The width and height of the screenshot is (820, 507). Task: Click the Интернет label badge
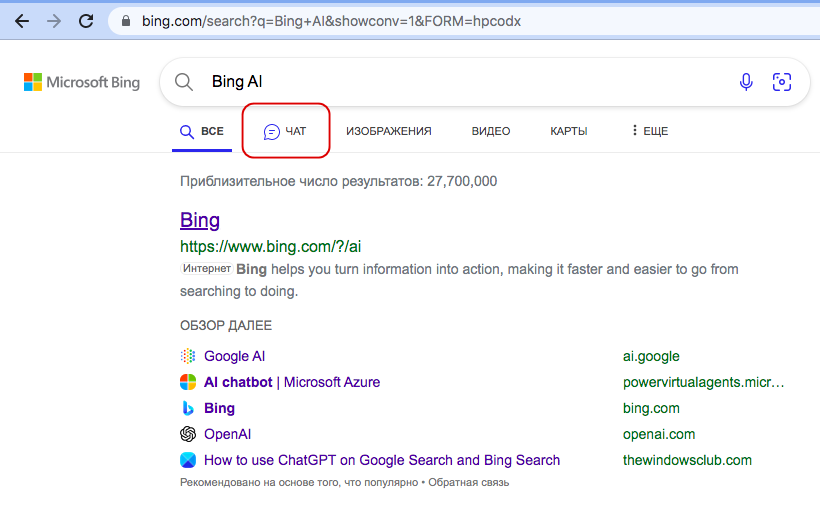207,268
